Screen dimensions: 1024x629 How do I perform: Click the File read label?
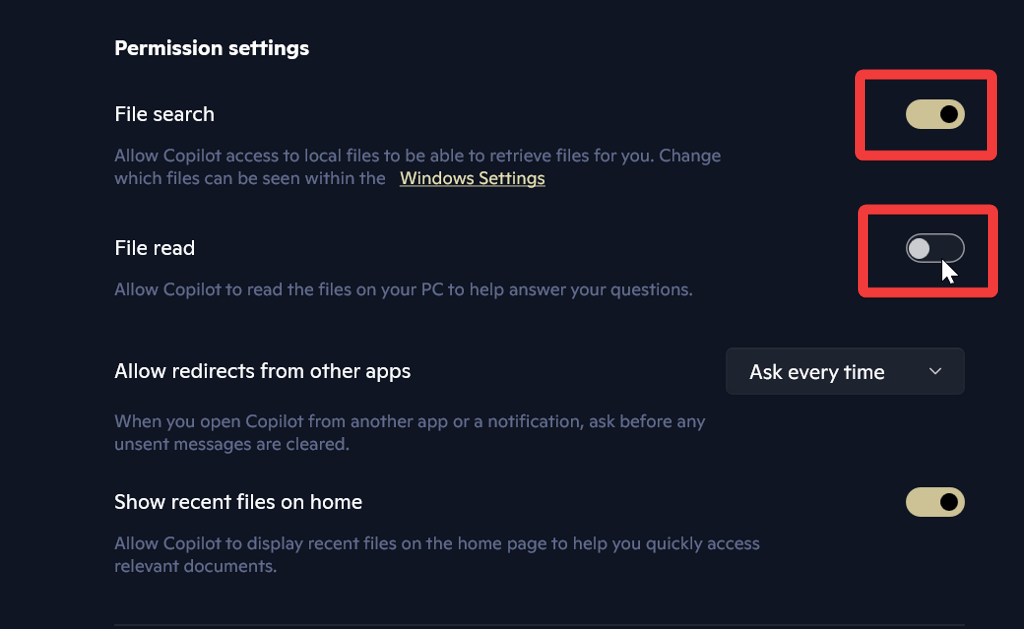[154, 248]
